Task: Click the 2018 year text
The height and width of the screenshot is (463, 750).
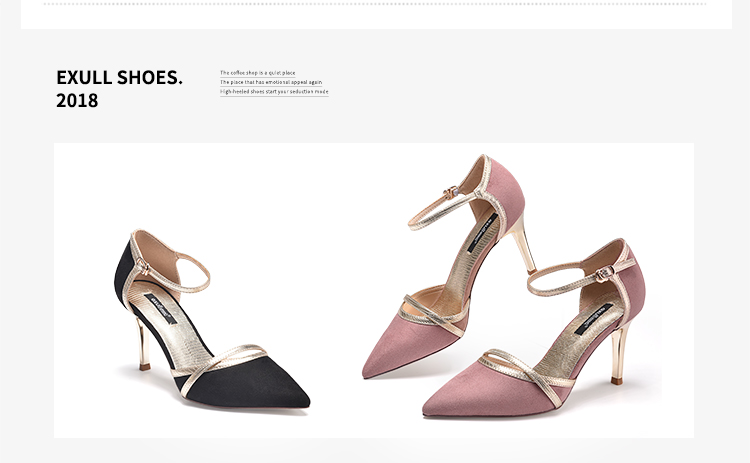Action: (77, 100)
